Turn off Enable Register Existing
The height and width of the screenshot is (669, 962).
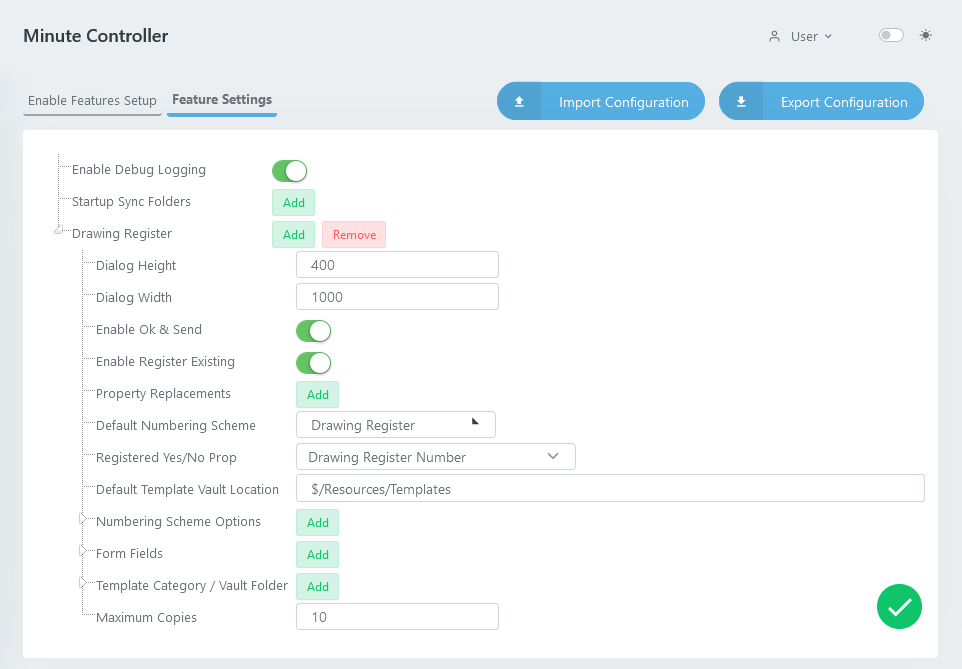[313, 362]
